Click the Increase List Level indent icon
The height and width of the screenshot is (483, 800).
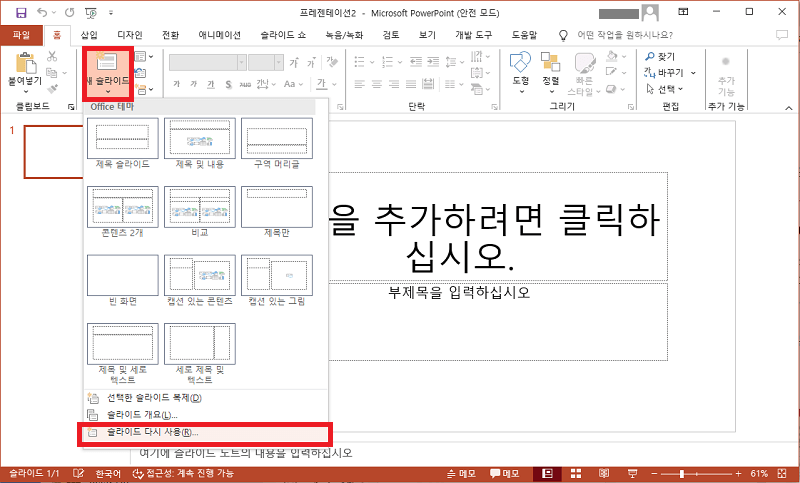(x=433, y=62)
